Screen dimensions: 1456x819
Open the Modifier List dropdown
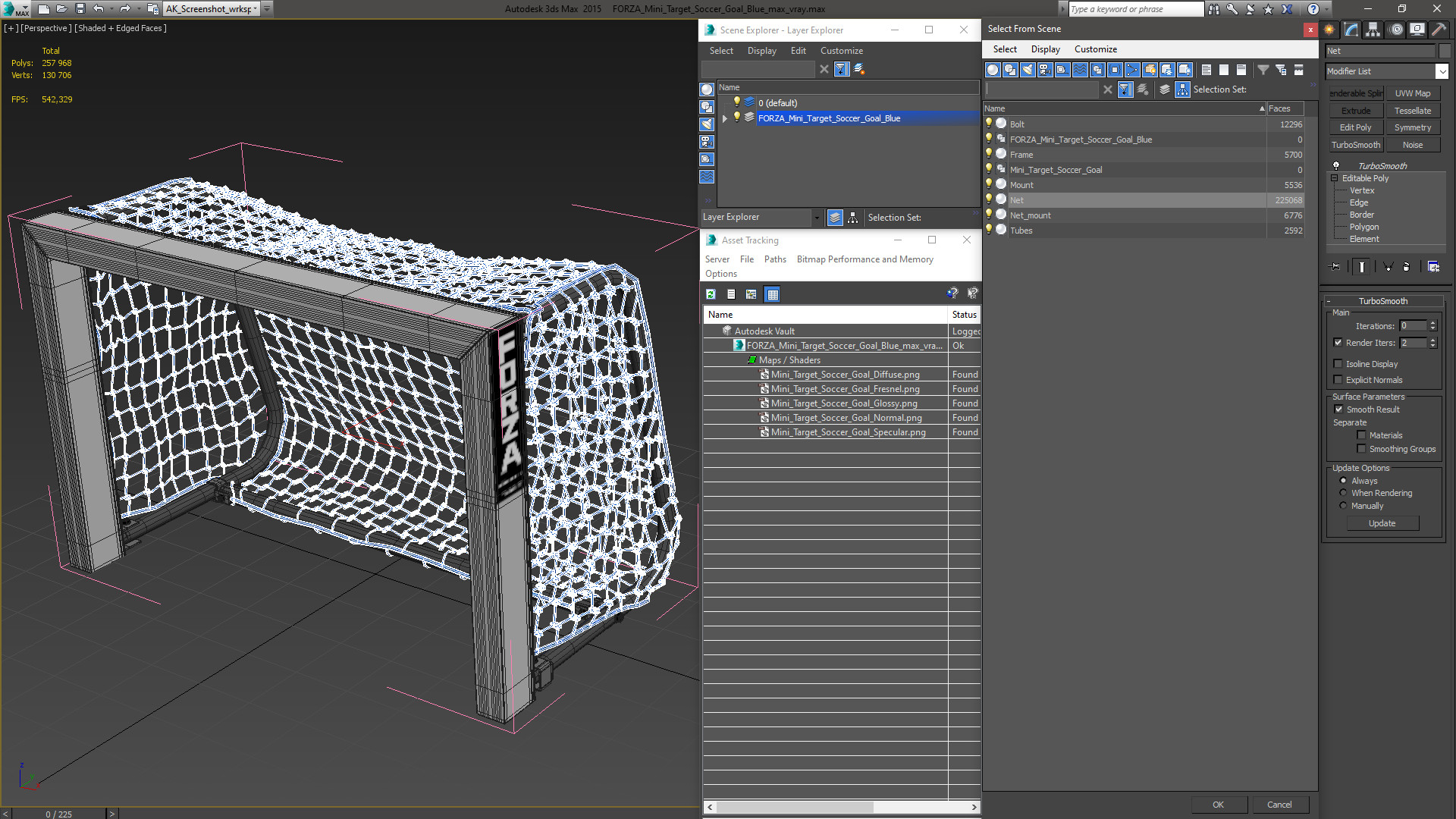pos(1442,71)
